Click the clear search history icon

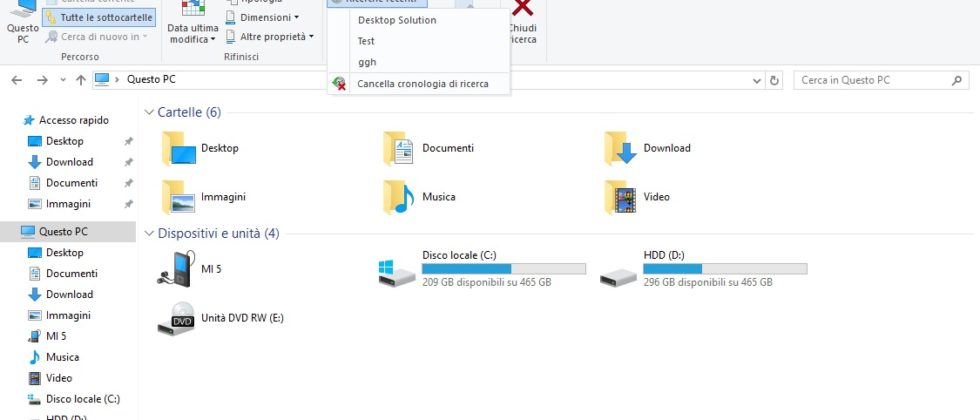[x=339, y=84]
